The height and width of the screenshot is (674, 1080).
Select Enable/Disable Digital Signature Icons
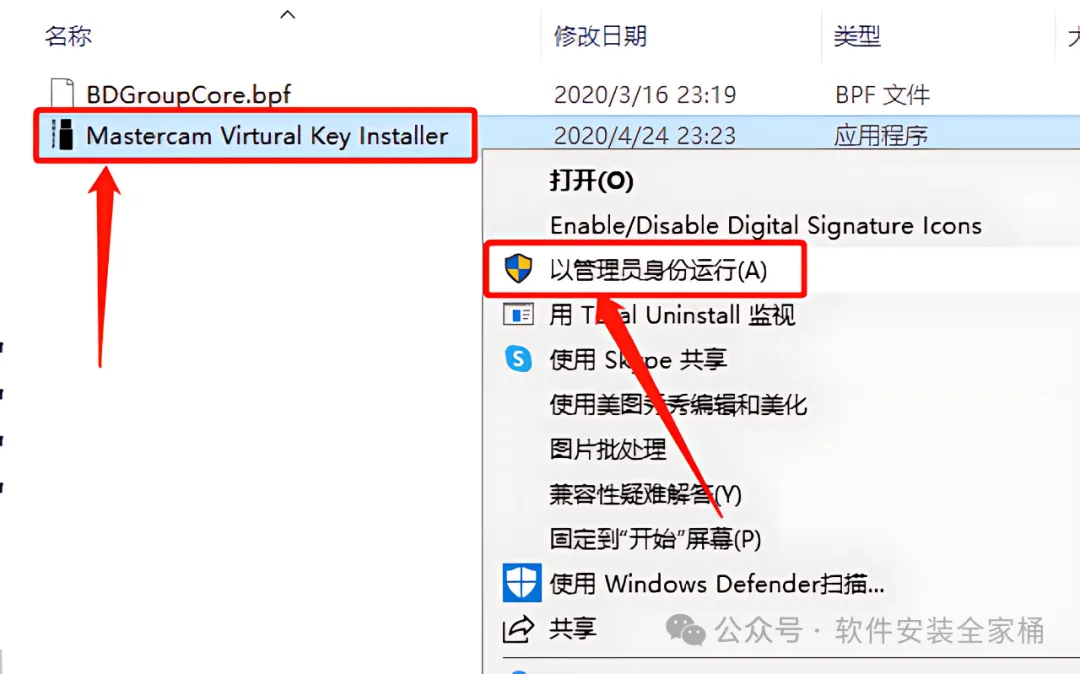[765, 226]
